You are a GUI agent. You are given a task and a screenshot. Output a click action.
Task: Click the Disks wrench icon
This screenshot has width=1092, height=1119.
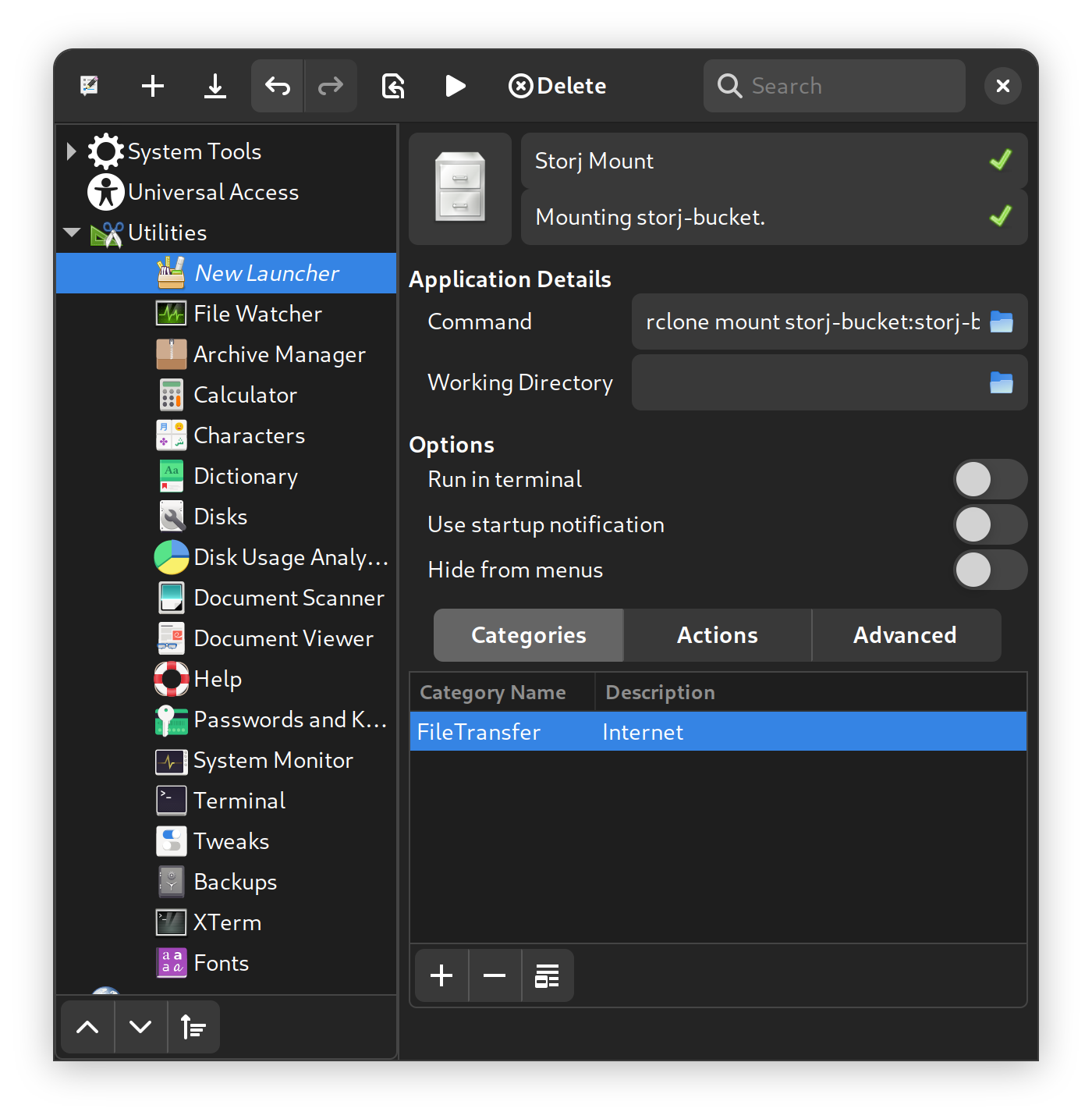[172, 517]
